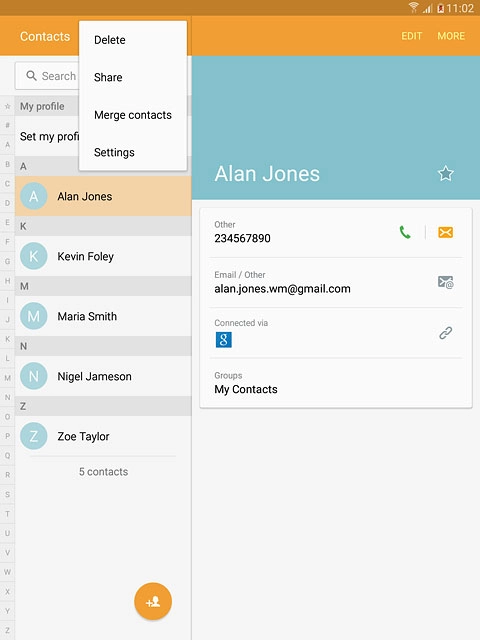
Task: Open the Google account icon under Connected via
Action: click(x=223, y=340)
